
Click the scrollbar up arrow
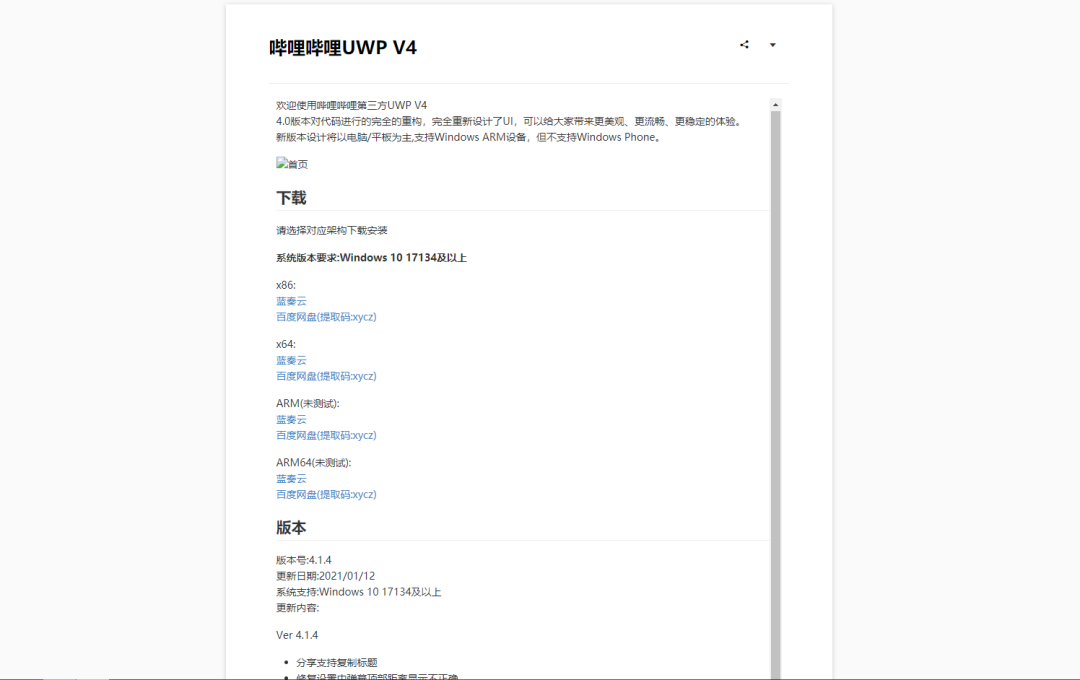(775, 103)
